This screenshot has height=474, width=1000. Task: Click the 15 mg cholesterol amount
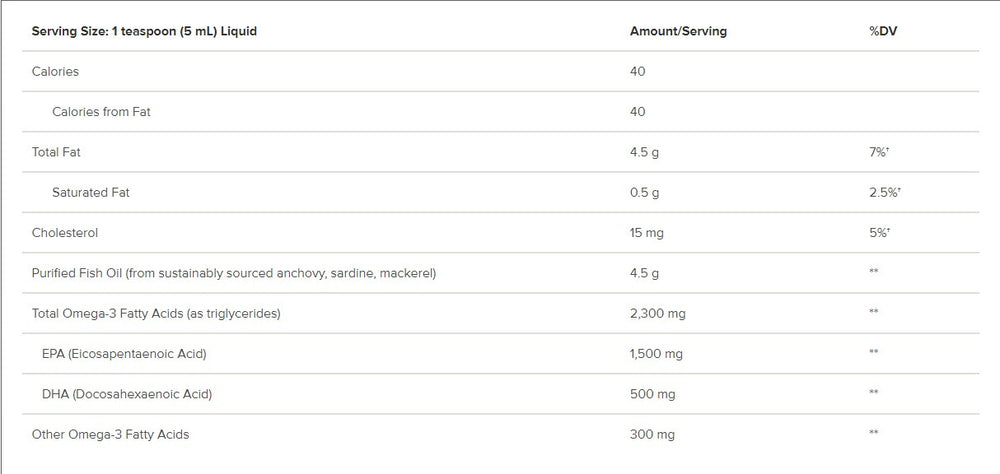coord(646,233)
